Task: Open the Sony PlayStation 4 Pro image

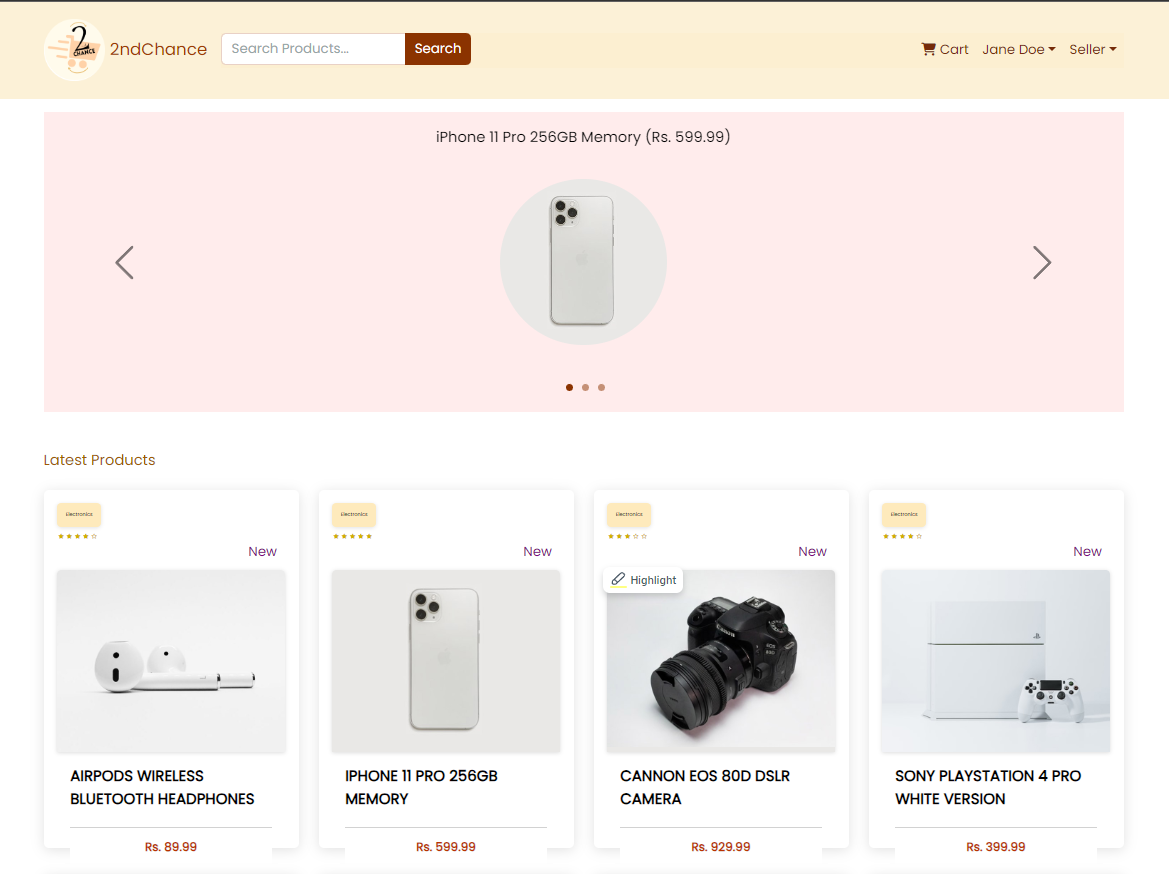Action: click(995, 661)
